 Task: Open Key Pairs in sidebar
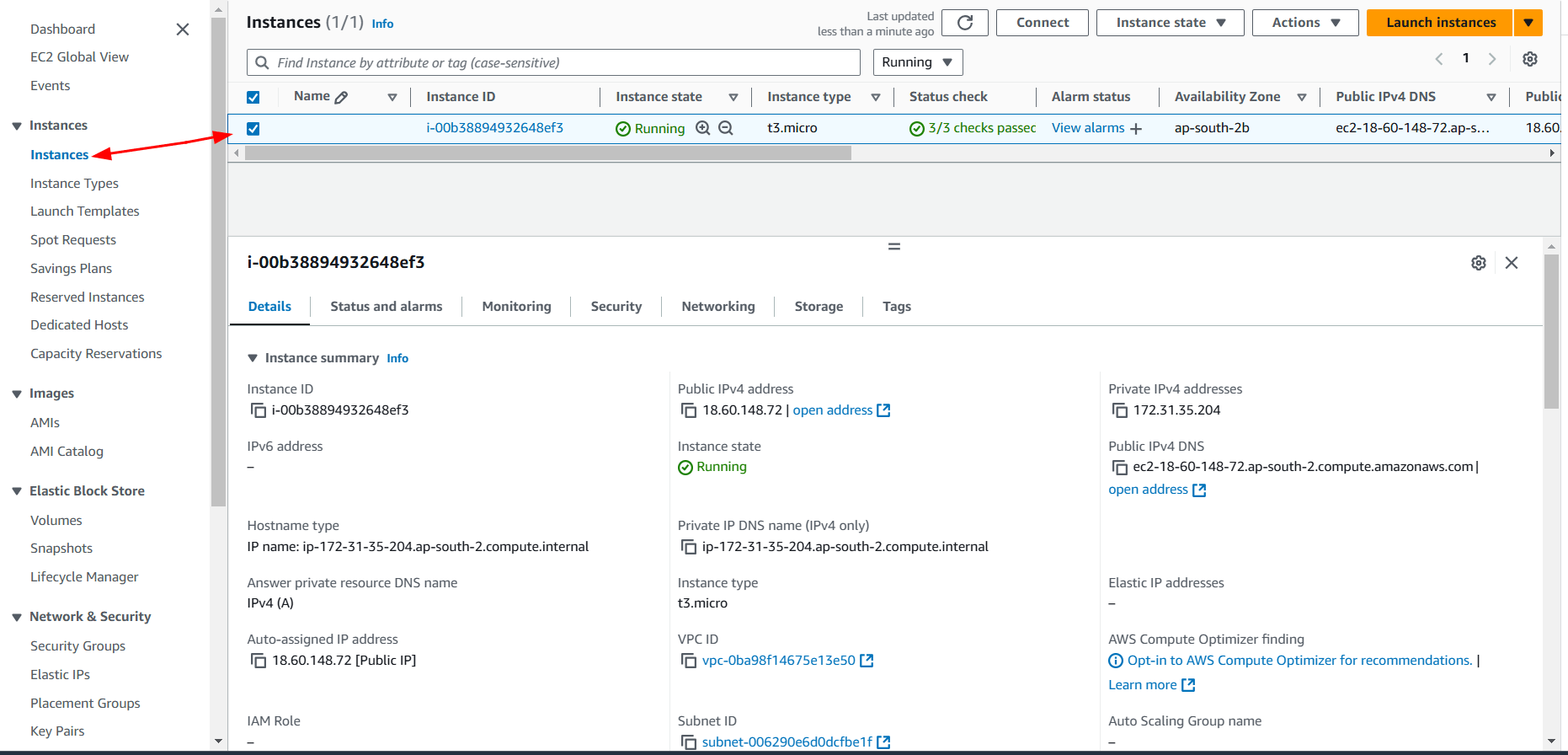point(57,731)
